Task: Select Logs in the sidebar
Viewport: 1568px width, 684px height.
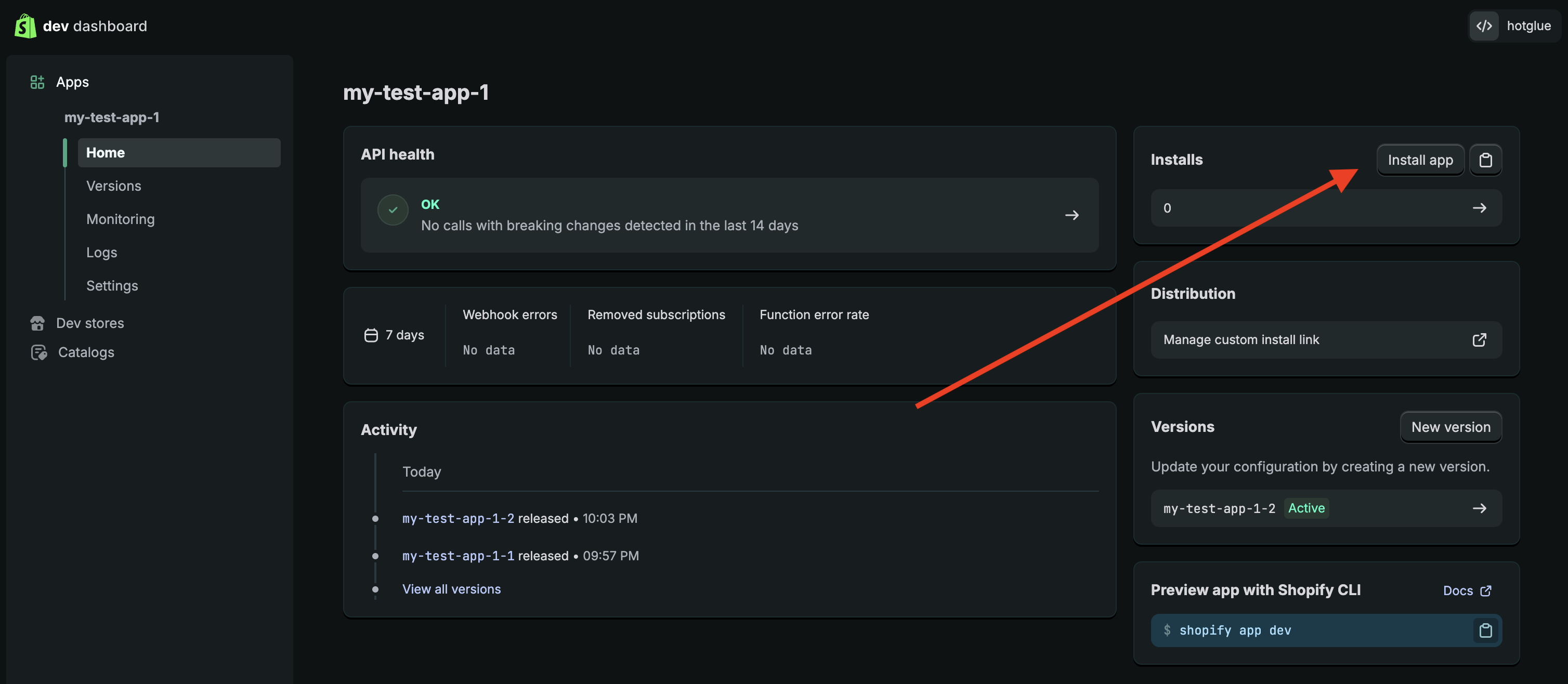Action: (x=102, y=253)
